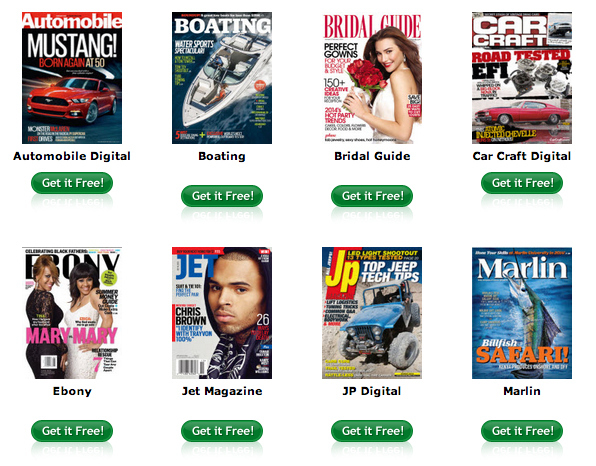Get Automobile Digital free via green button
Screen dimensions: 596x466
click(x=72, y=183)
